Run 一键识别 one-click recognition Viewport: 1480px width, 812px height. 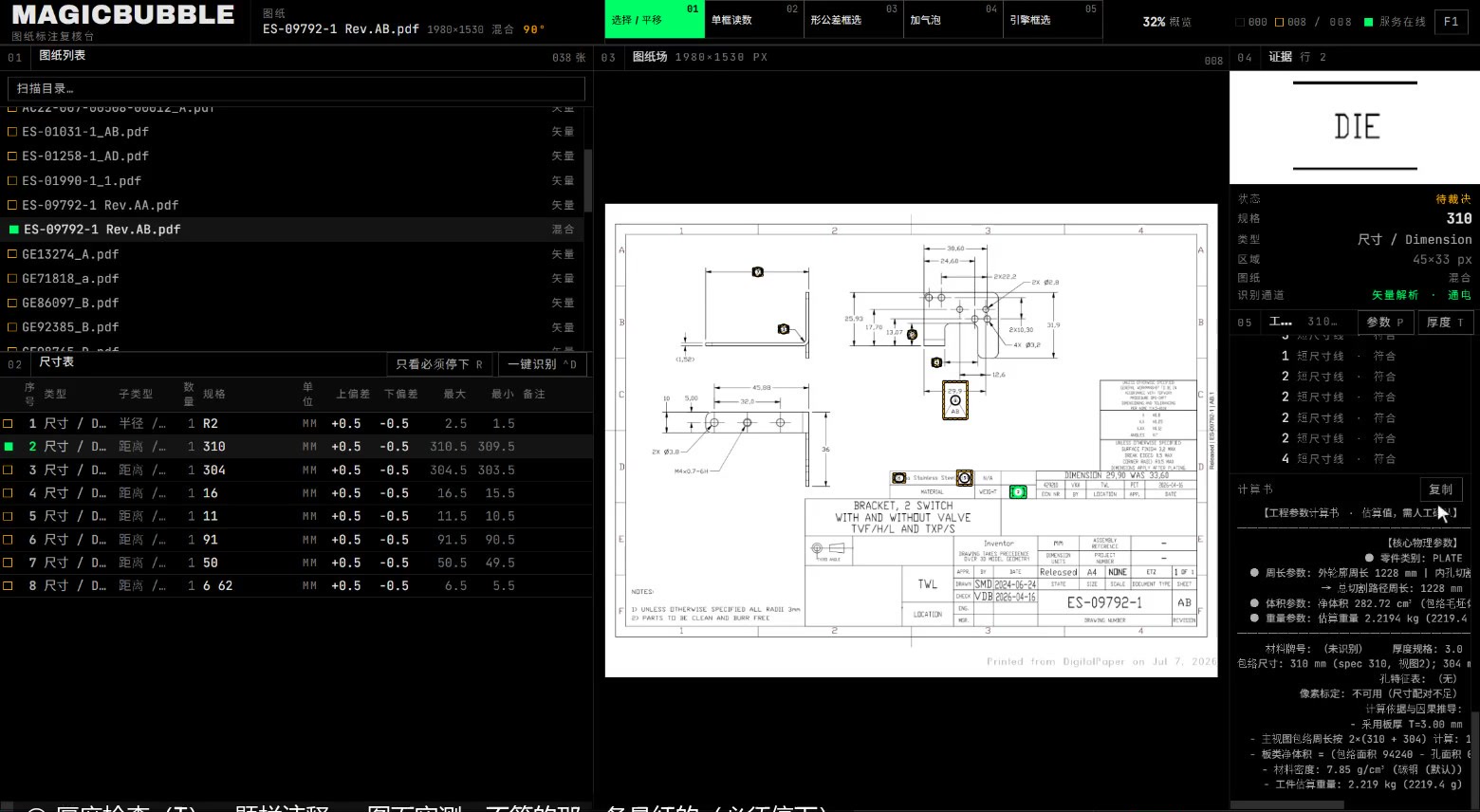(542, 364)
